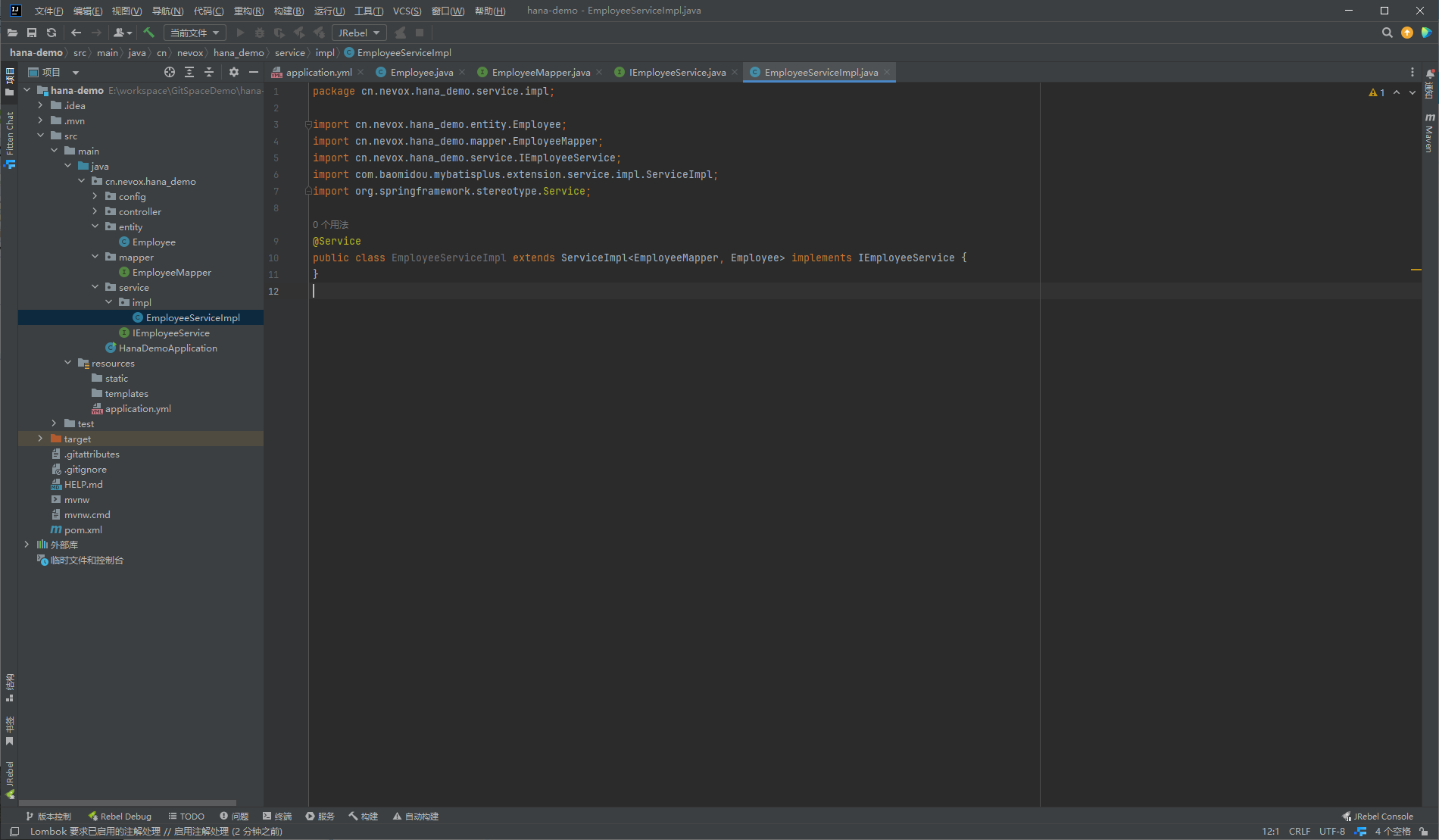Expand the .mvn folder
Viewport: 1439px width, 840px height.
pyautogui.click(x=40, y=120)
